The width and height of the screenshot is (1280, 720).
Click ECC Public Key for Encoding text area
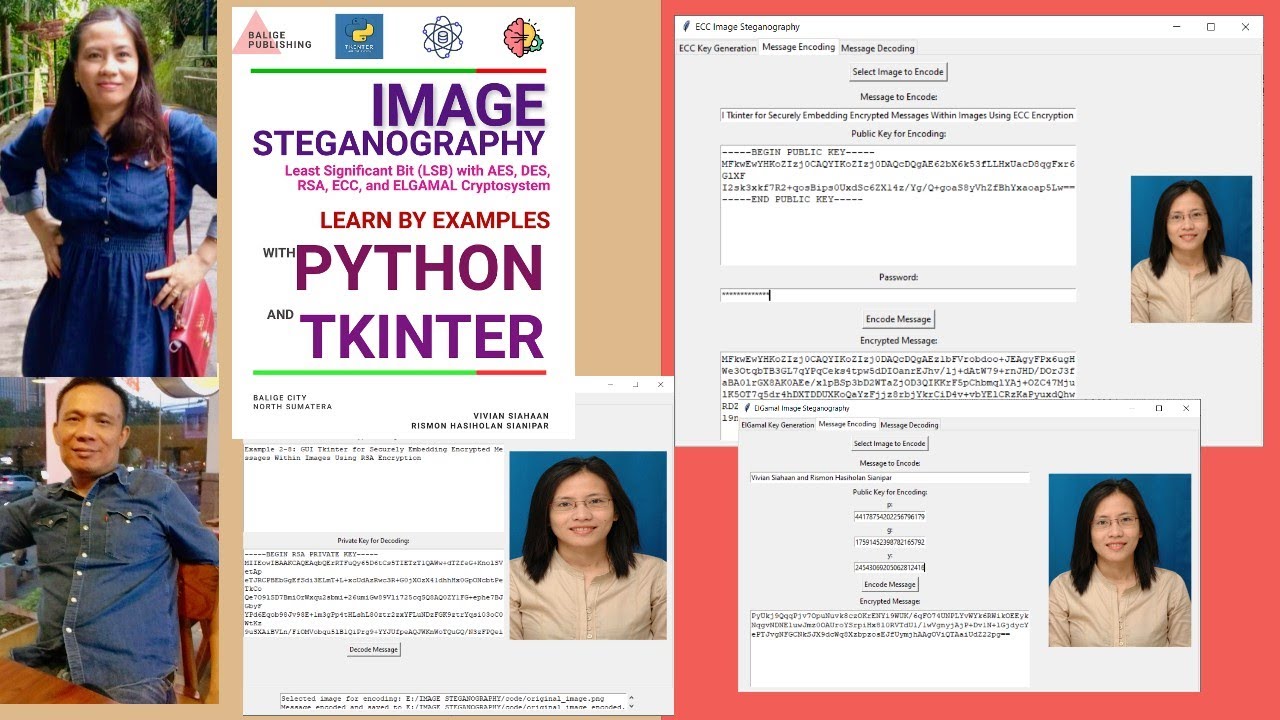pos(897,205)
